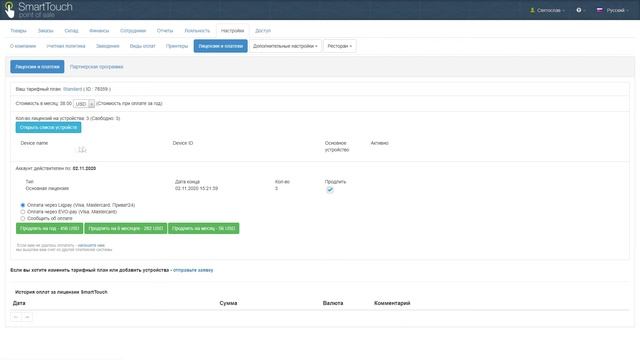This screenshot has height=360, width=640.
Task: Open the Заказы menu tab
Action: pyautogui.click(x=46, y=31)
